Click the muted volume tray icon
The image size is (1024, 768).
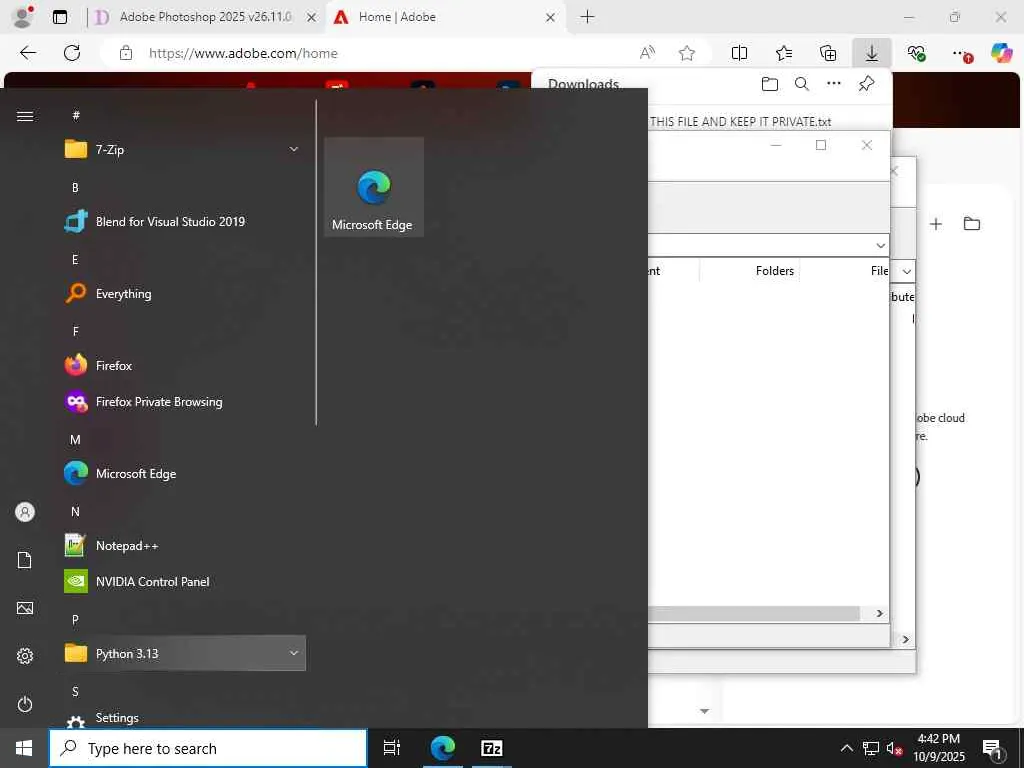(894, 748)
